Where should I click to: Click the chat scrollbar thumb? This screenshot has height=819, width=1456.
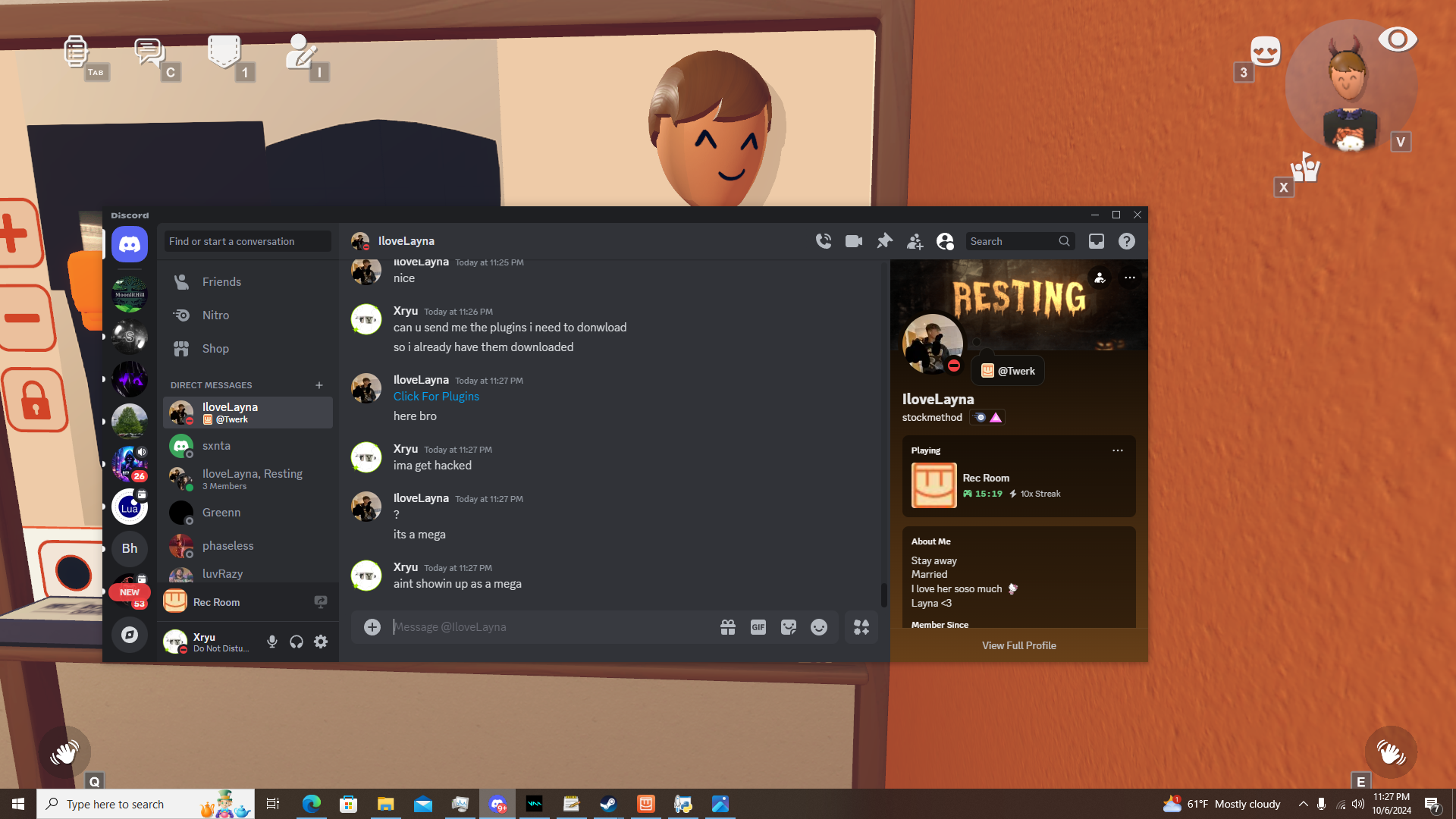pyautogui.click(x=883, y=595)
